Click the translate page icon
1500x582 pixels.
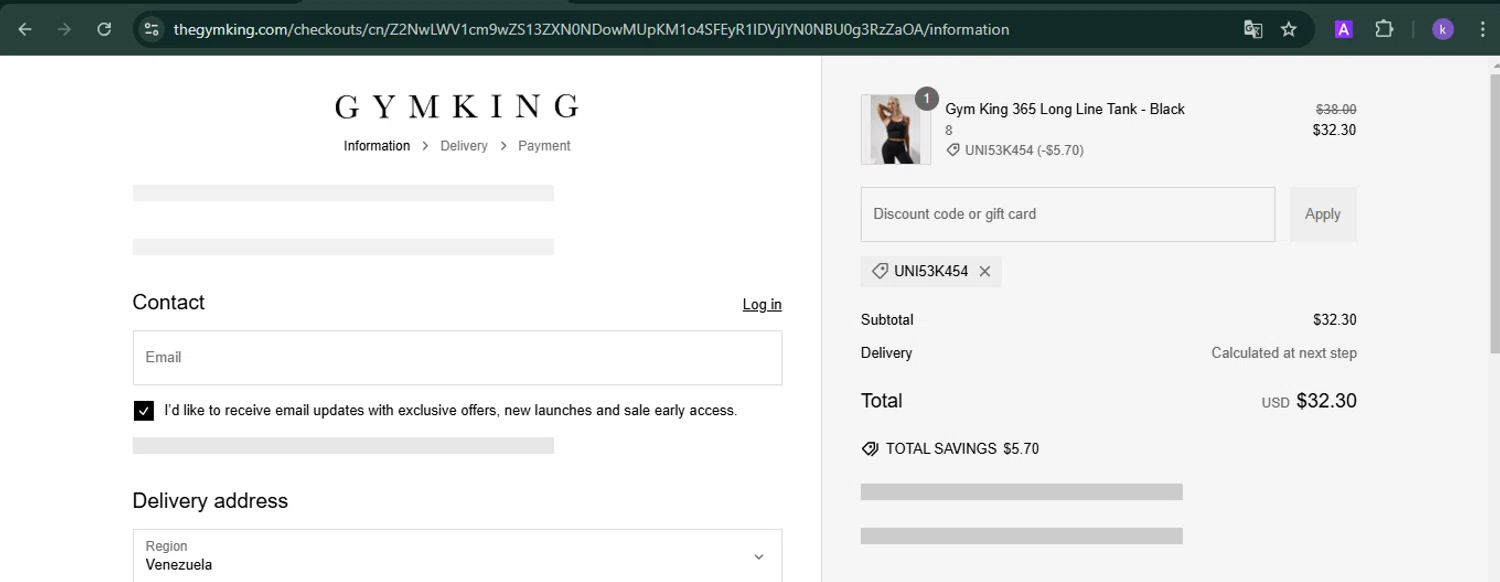(x=1253, y=29)
